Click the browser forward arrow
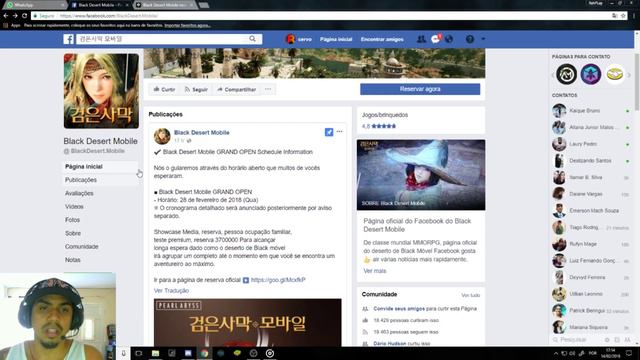640x360 pixels. pos(15,16)
